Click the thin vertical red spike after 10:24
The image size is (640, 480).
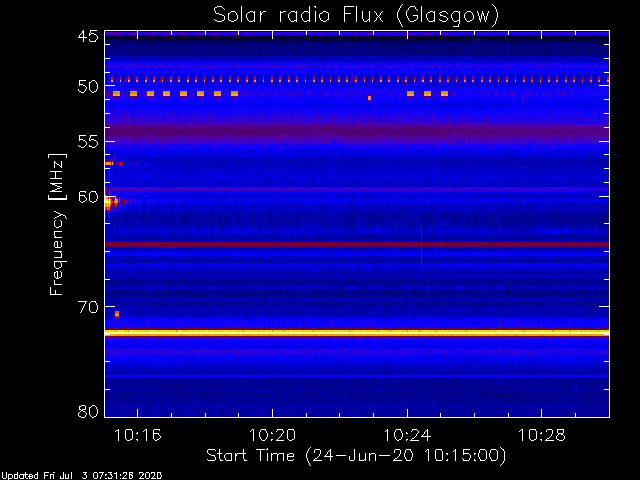[421, 246]
